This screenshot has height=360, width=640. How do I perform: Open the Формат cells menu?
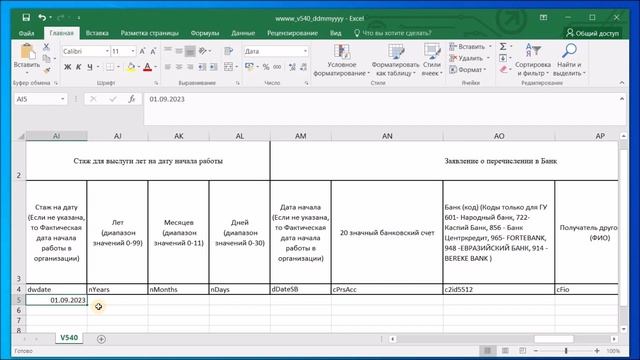click(468, 70)
